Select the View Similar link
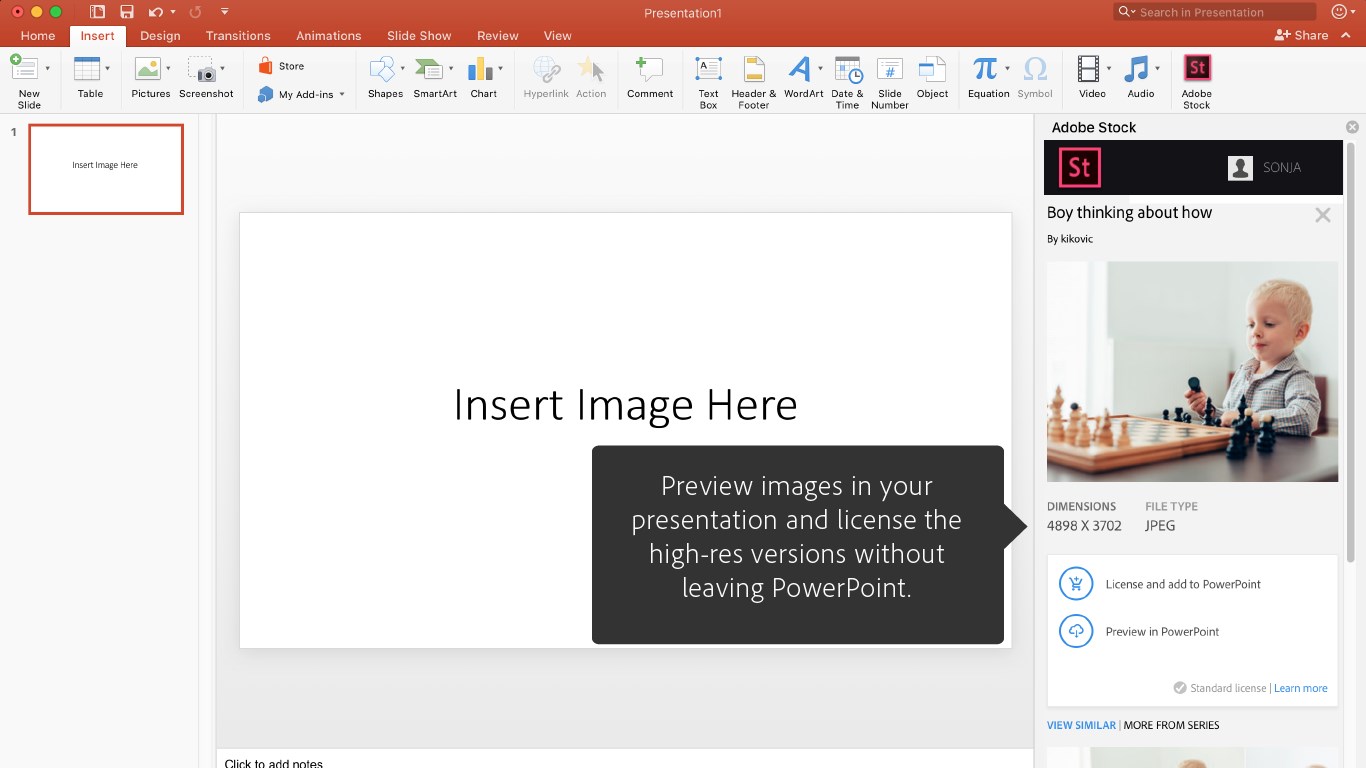1366x768 pixels. click(x=1081, y=725)
